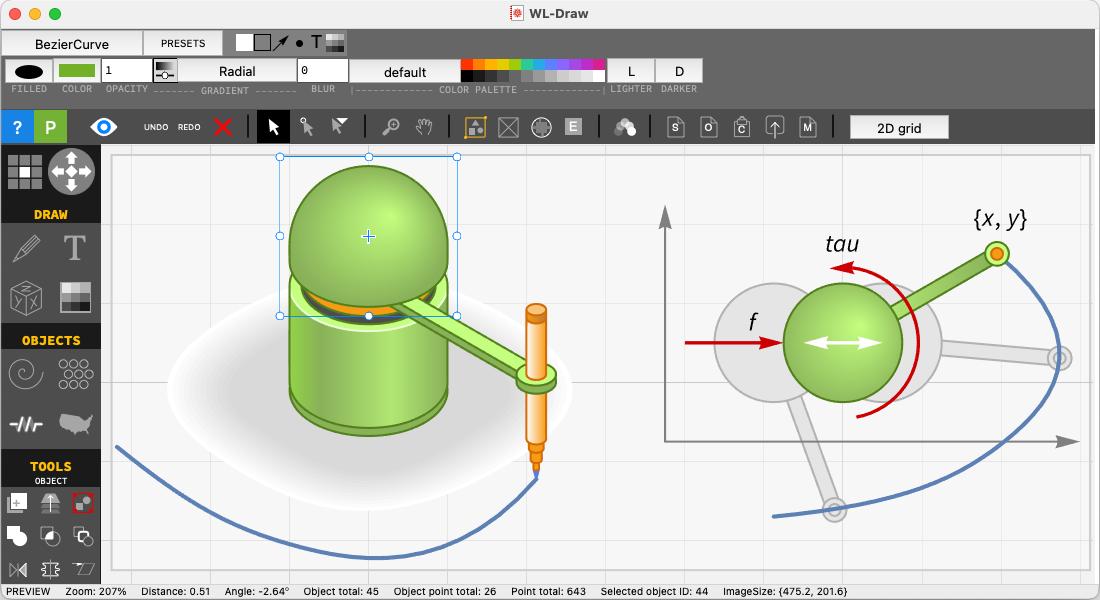The image size is (1100, 600).
Task: Click the UNDO button
Action: 156,127
